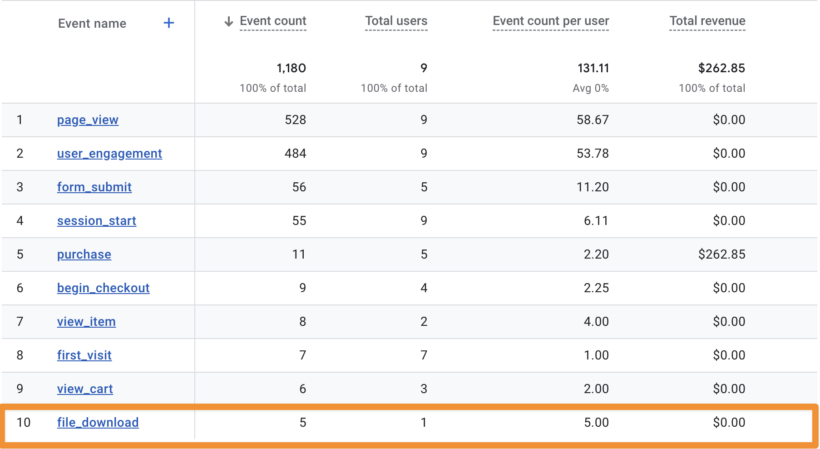Click purchase event count 11
This screenshot has height=449, width=820.
point(299,255)
